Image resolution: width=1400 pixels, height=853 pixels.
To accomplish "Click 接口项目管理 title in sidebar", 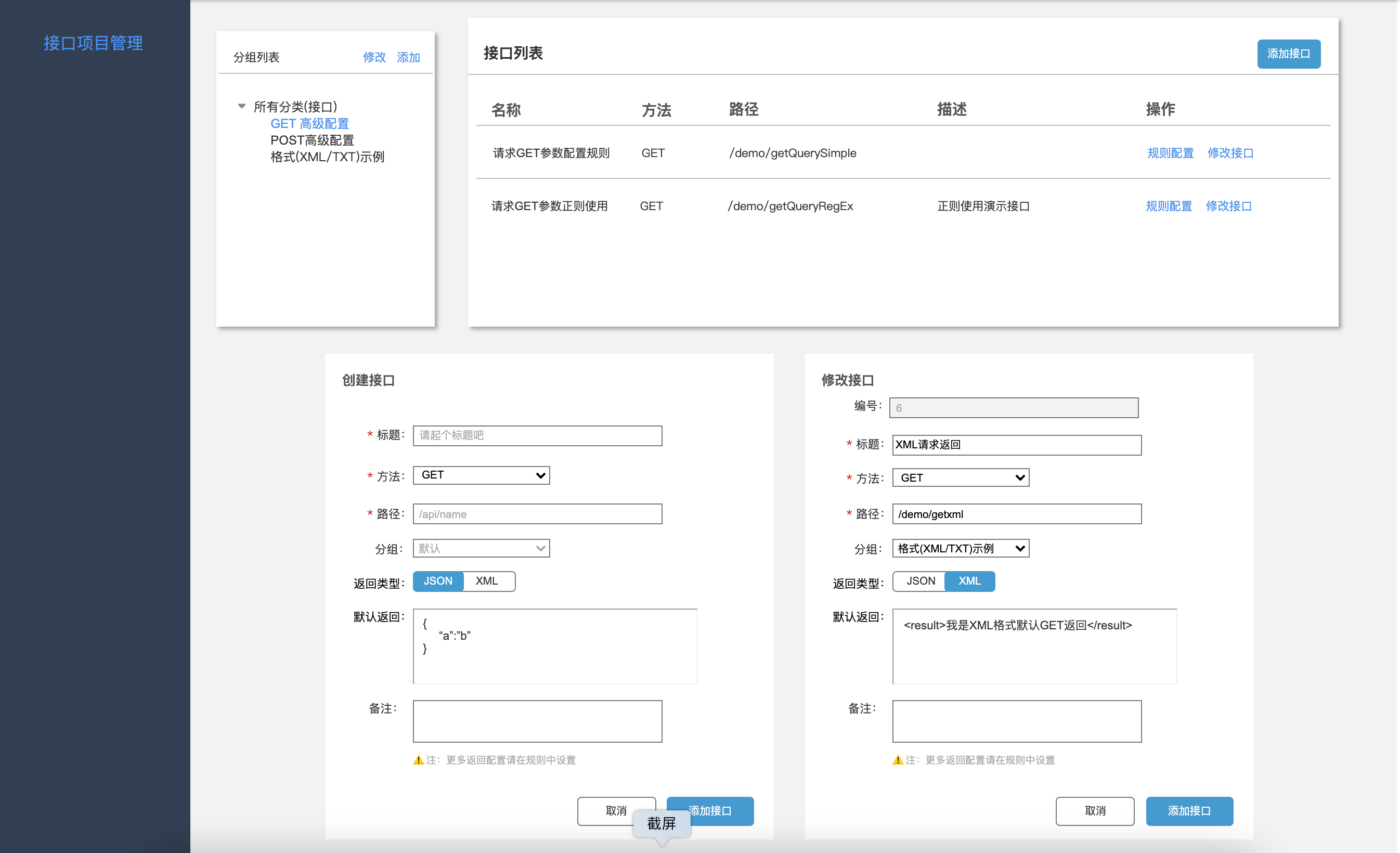I will tap(93, 43).
